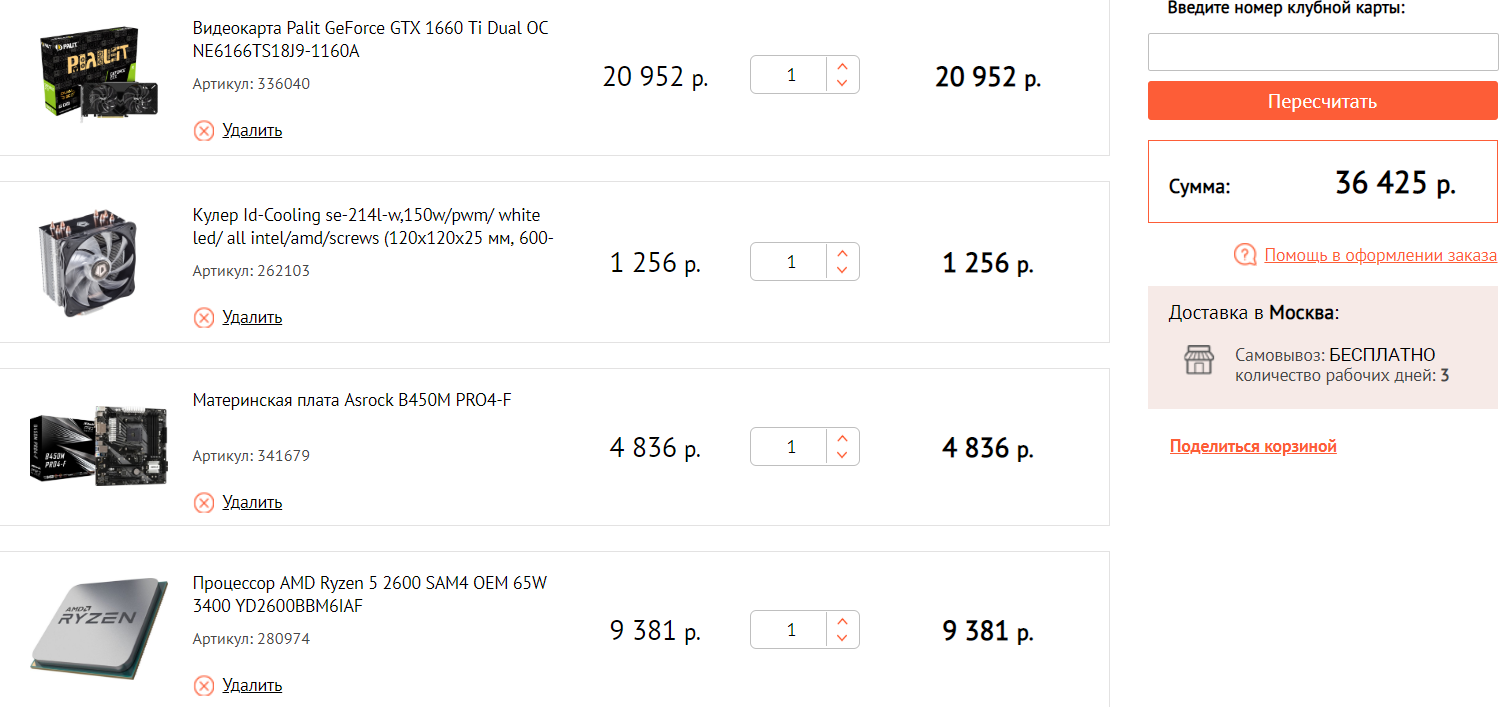Click quantity field of Asrock motherboard

click(x=790, y=447)
